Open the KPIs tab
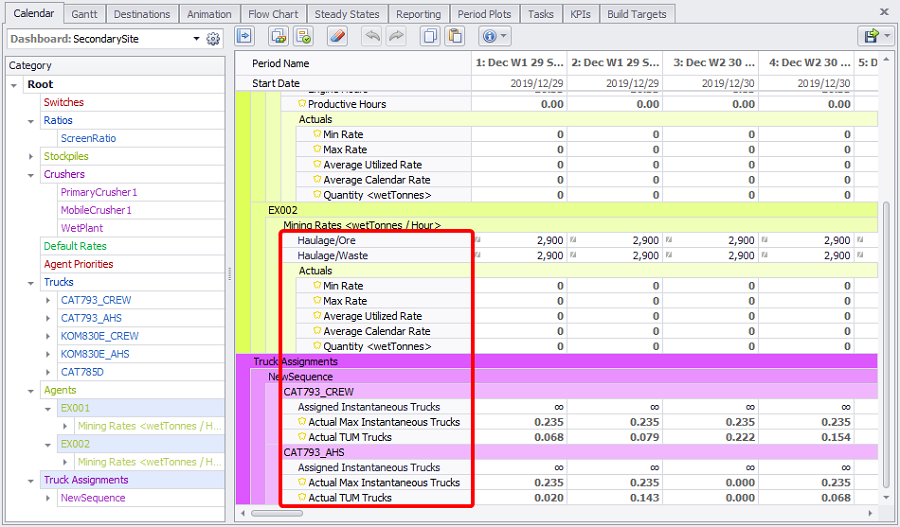This screenshot has height=527, width=900. (x=579, y=14)
